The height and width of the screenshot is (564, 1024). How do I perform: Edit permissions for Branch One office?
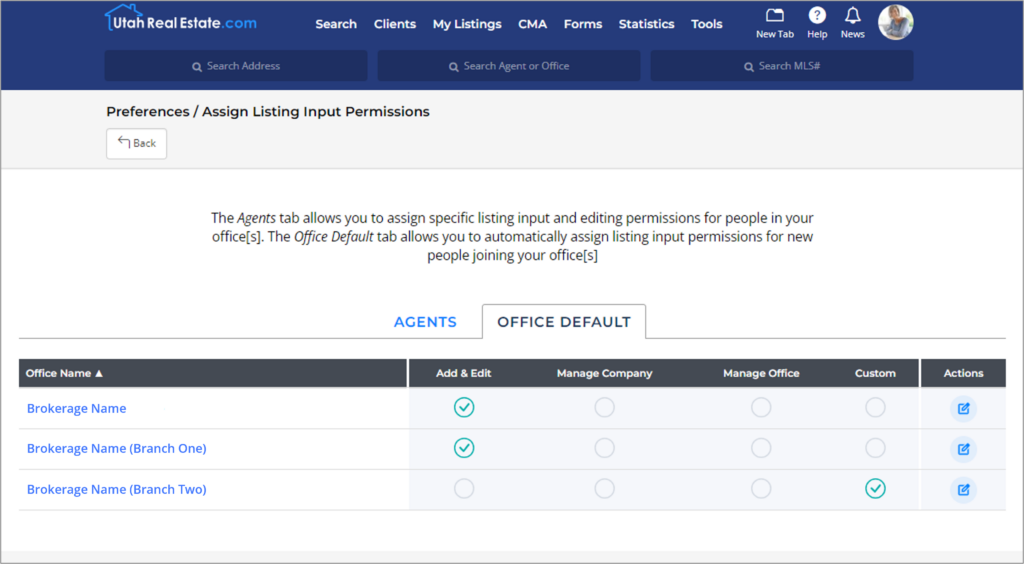963,449
